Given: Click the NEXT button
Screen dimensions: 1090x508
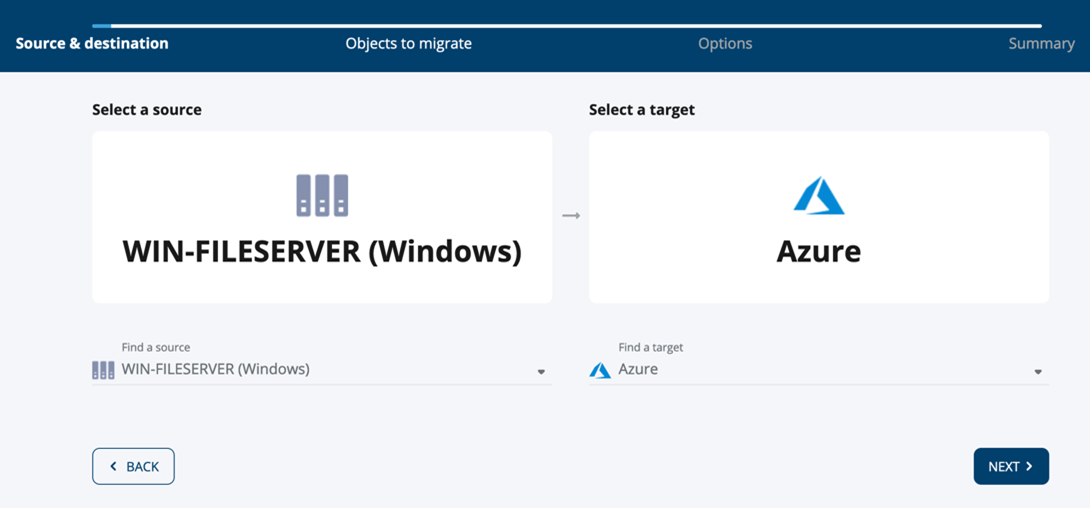Looking at the screenshot, I should click(x=1011, y=466).
